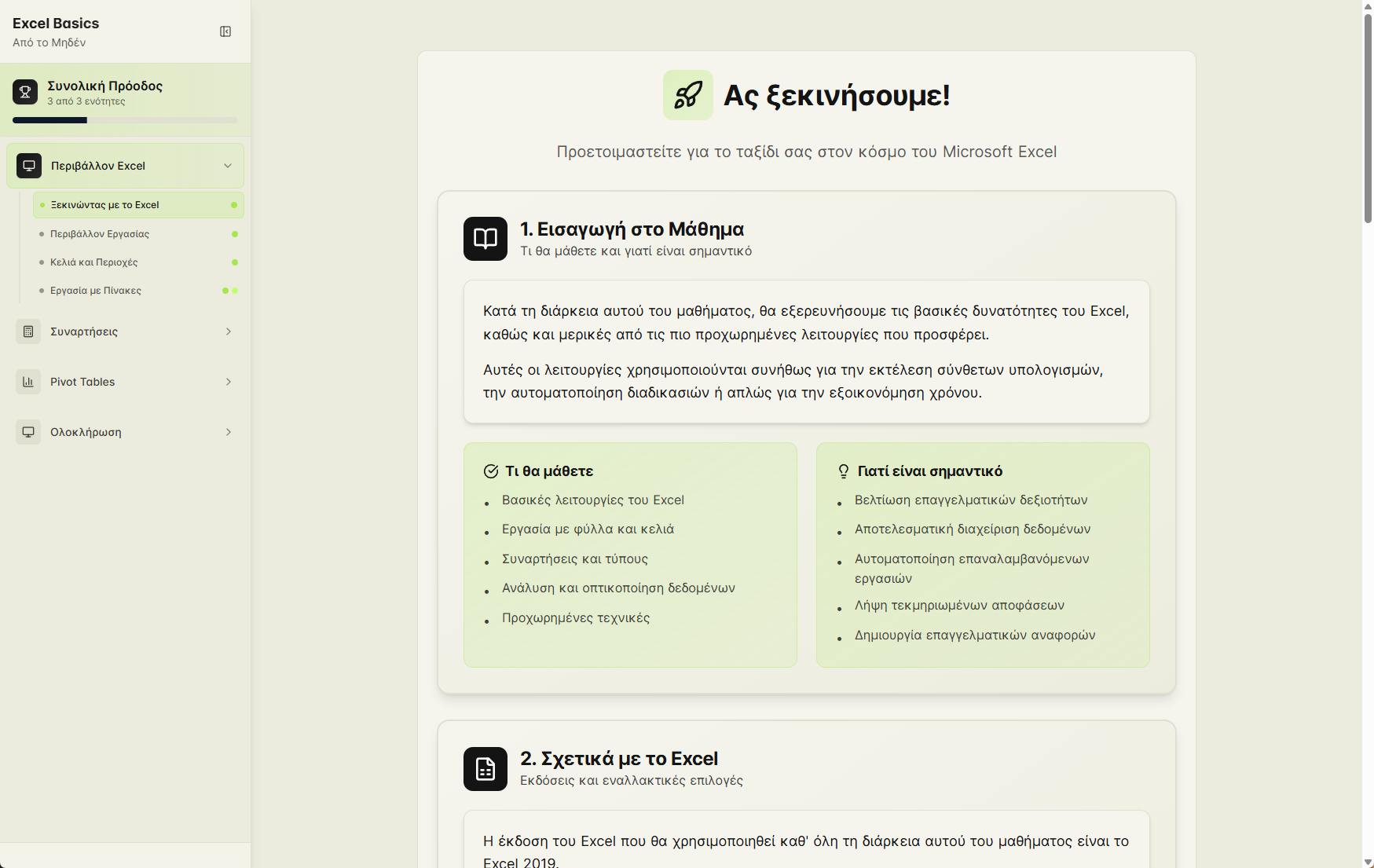Click the checkmark circle icon by Τι θα μάθετε

click(491, 471)
